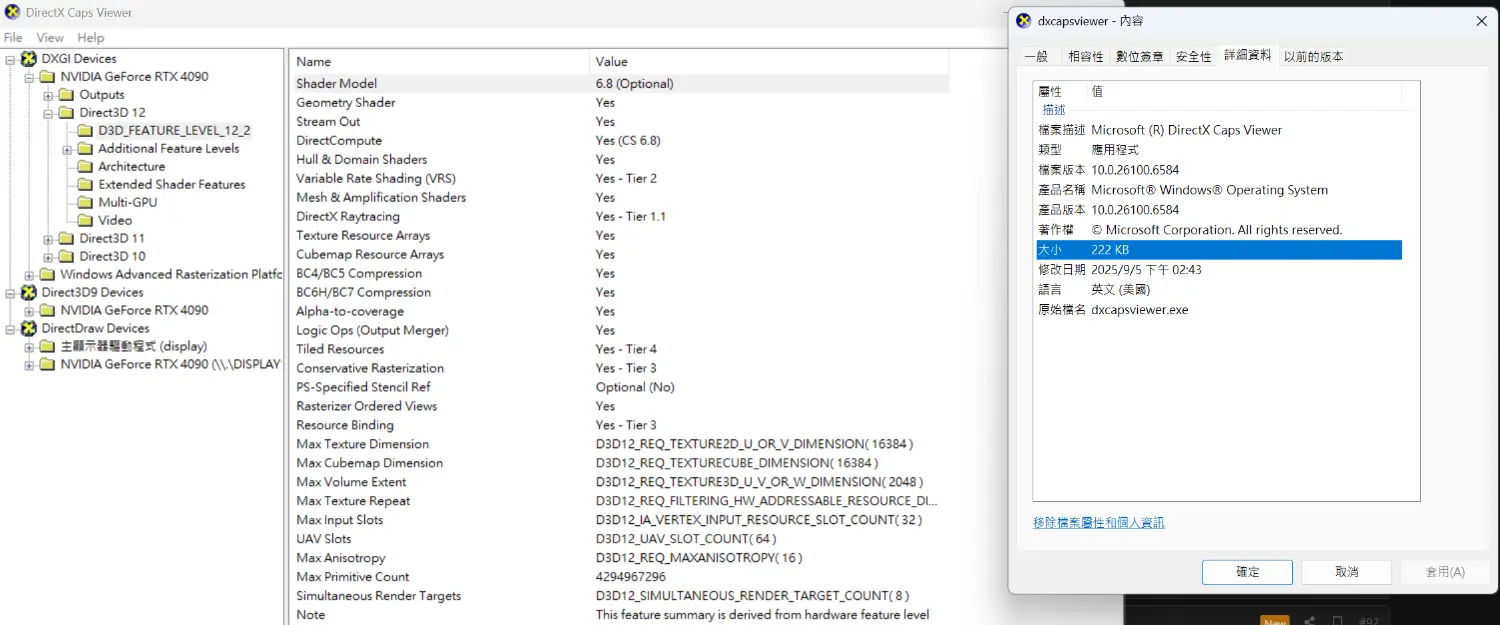The image size is (1500, 625).
Task: Expand the Direct3D 11 node
Action: point(48,239)
